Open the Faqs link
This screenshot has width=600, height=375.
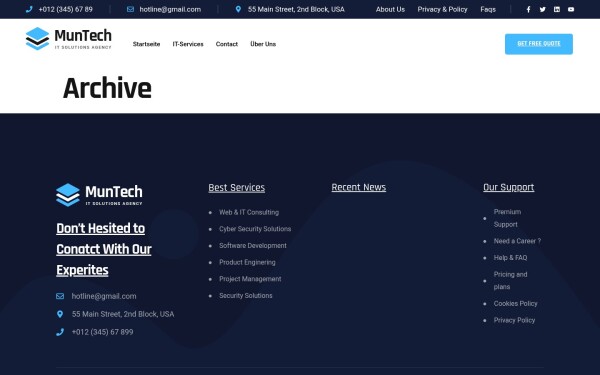pos(488,9)
